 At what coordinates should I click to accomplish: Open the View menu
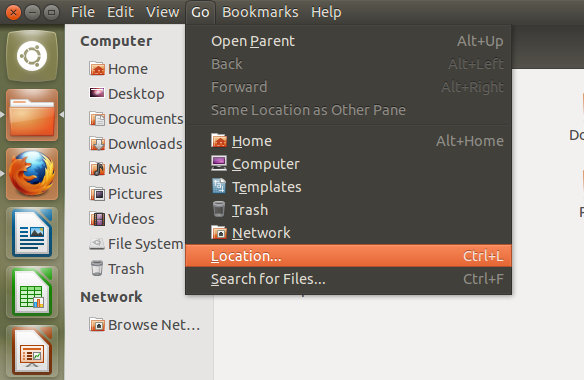coord(162,12)
